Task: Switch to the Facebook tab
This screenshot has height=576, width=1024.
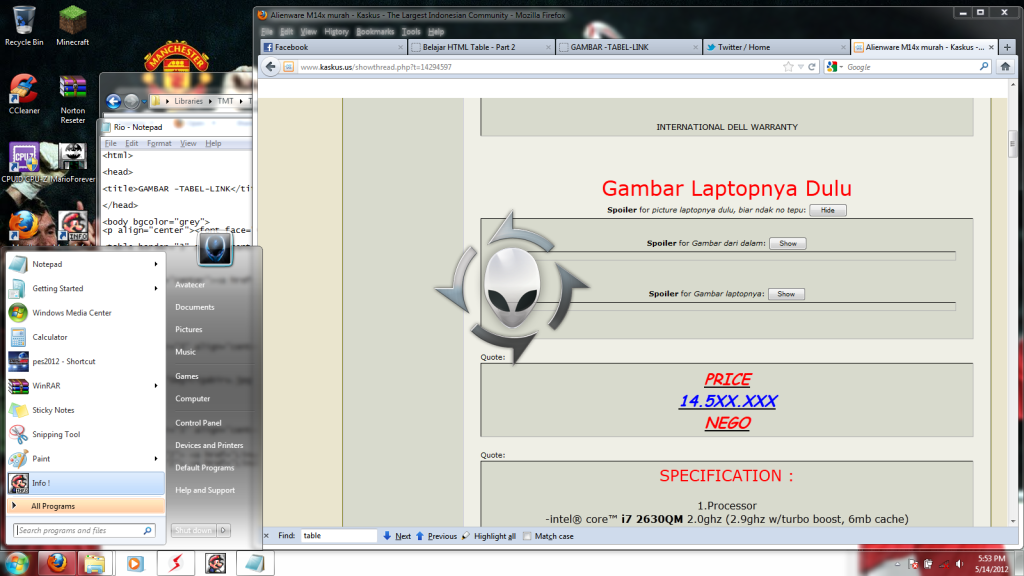Action: pyautogui.click(x=332, y=47)
